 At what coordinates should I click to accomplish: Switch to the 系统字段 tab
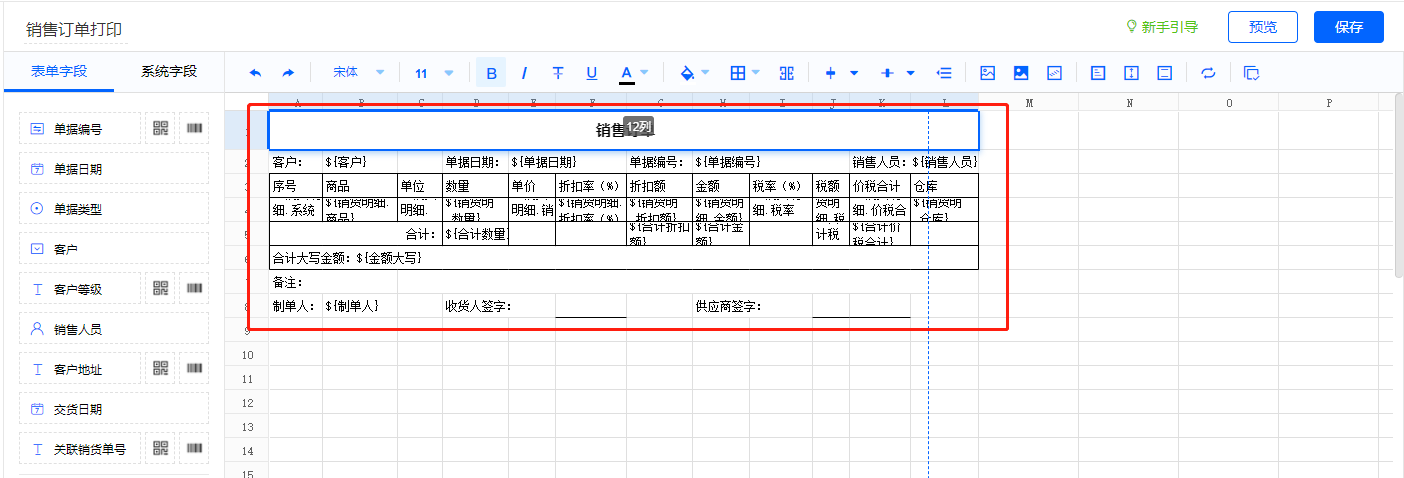click(x=169, y=72)
